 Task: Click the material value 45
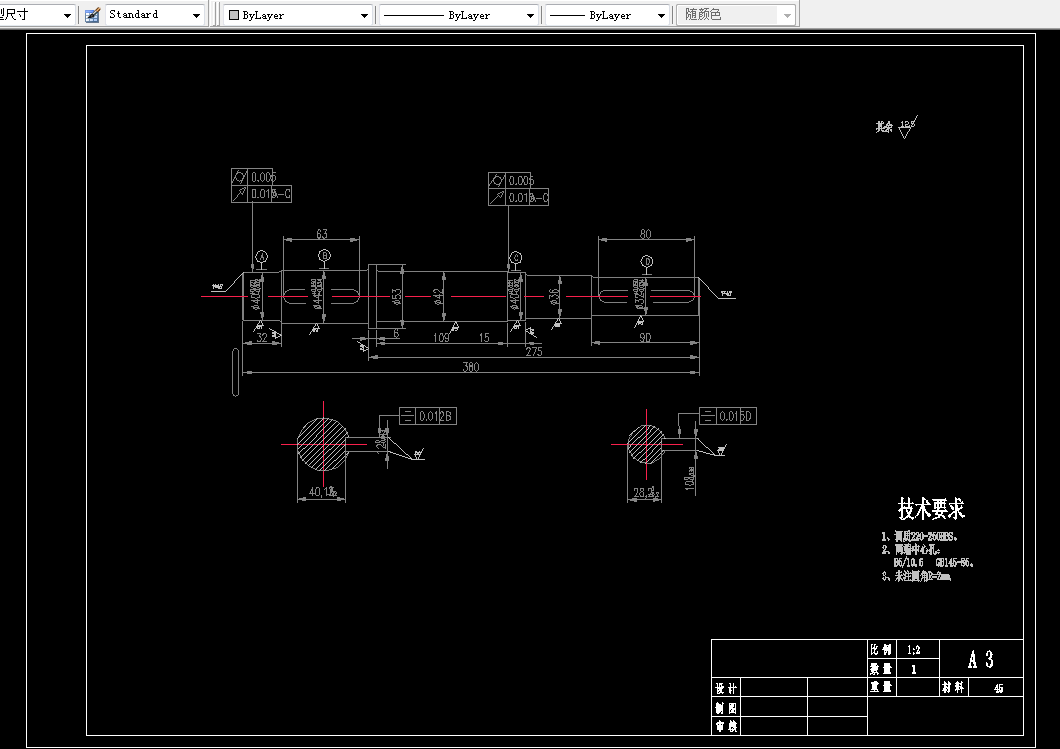[x=998, y=688]
